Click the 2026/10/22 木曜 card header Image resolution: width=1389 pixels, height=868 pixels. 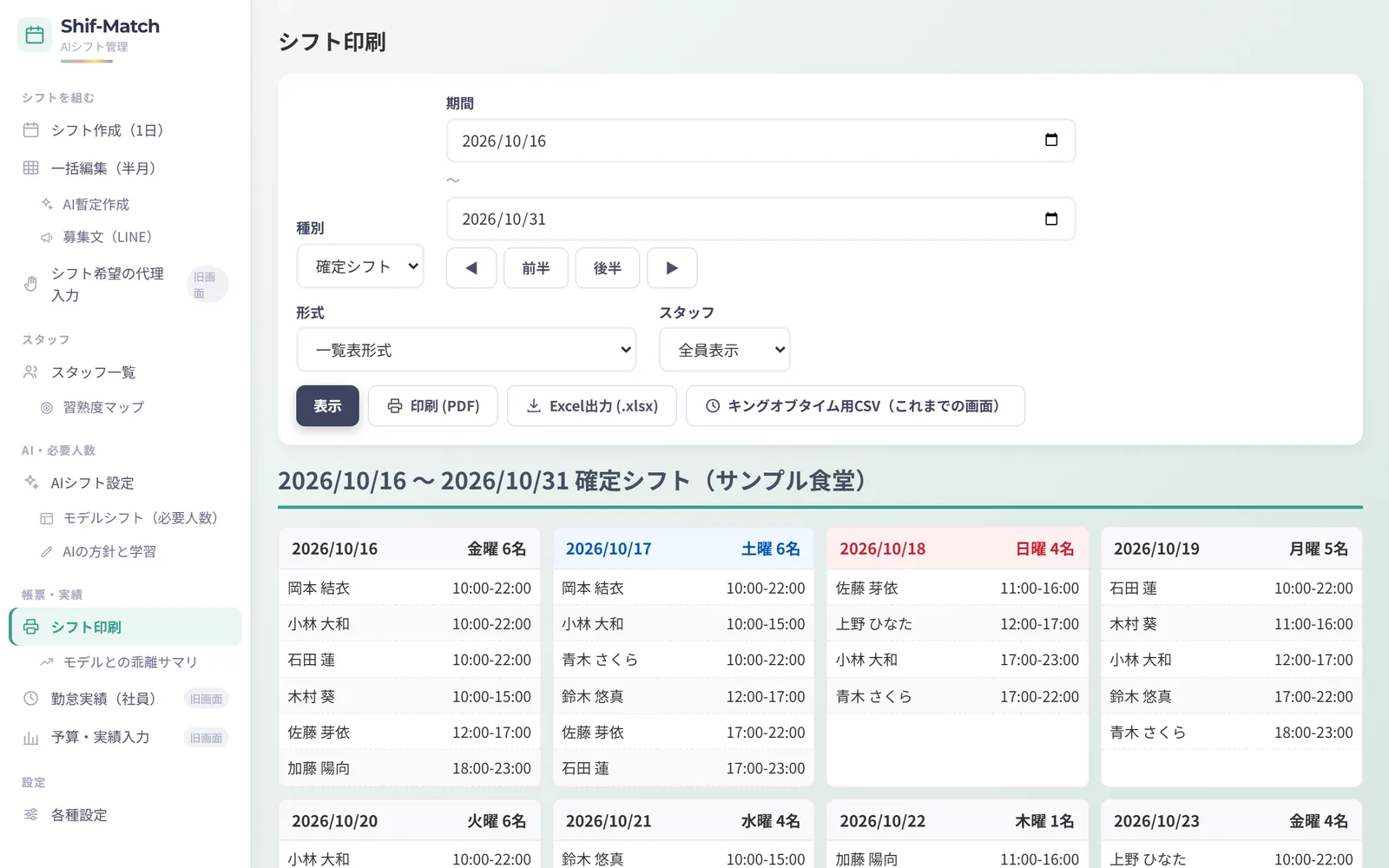957,821
